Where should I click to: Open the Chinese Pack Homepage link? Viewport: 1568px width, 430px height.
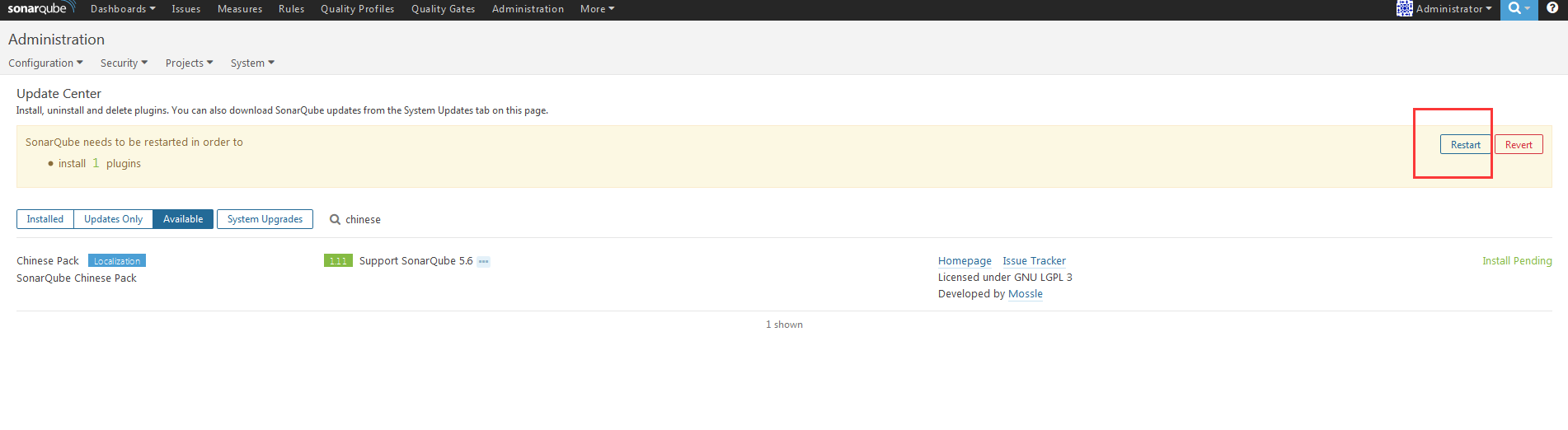click(965, 261)
